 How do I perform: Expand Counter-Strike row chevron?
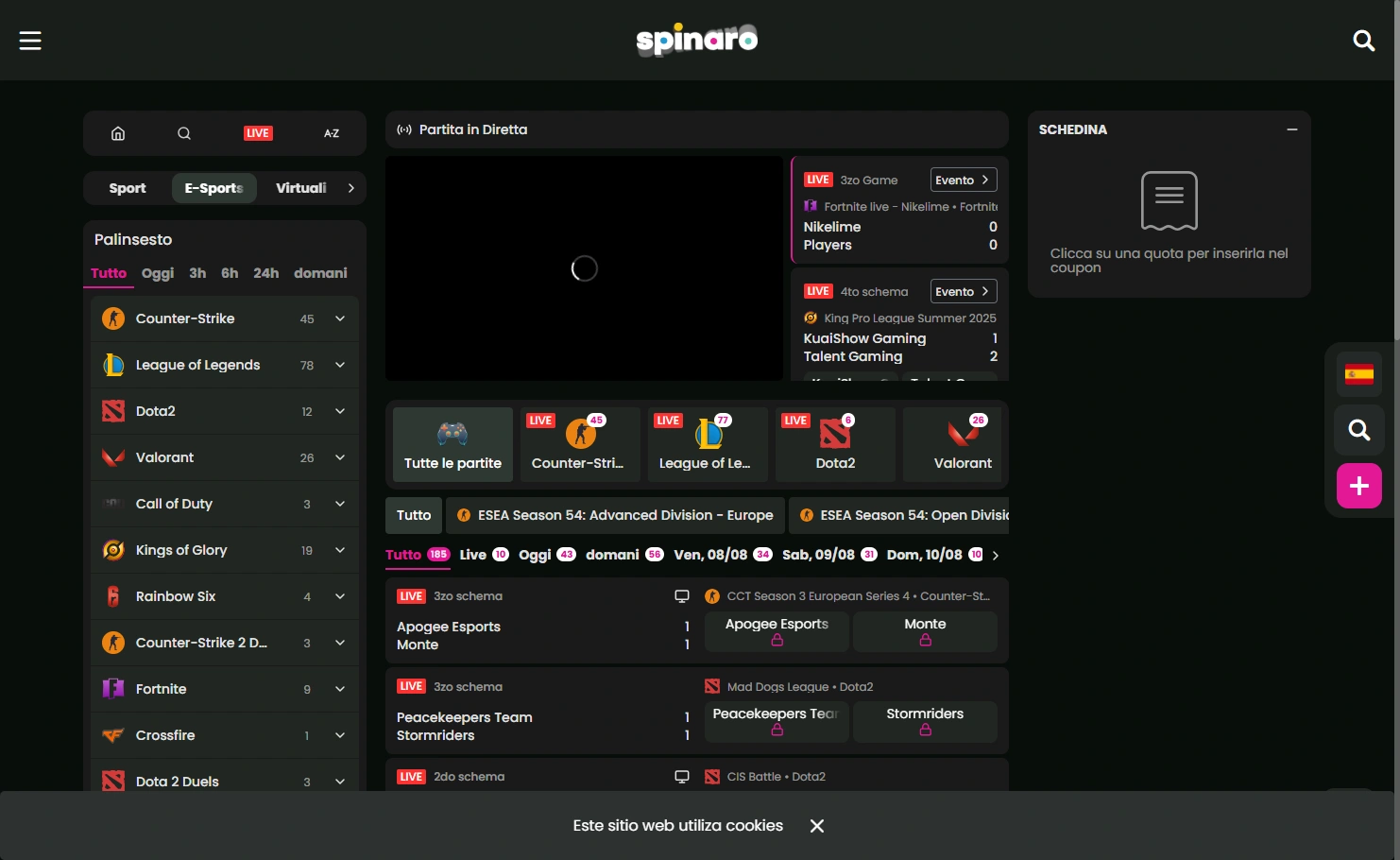pos(340,318)
